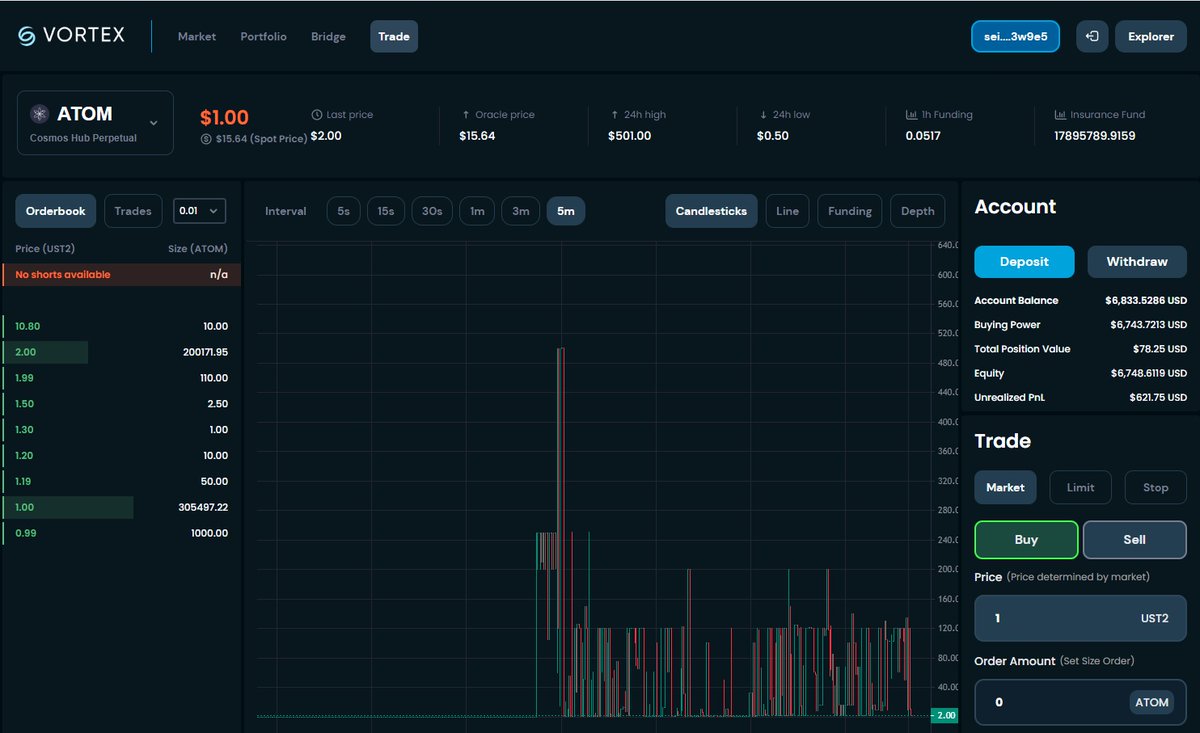The image size is (1200, 733).
Task: Click the up arrow beside Oracle price
Action: (465, 115)
